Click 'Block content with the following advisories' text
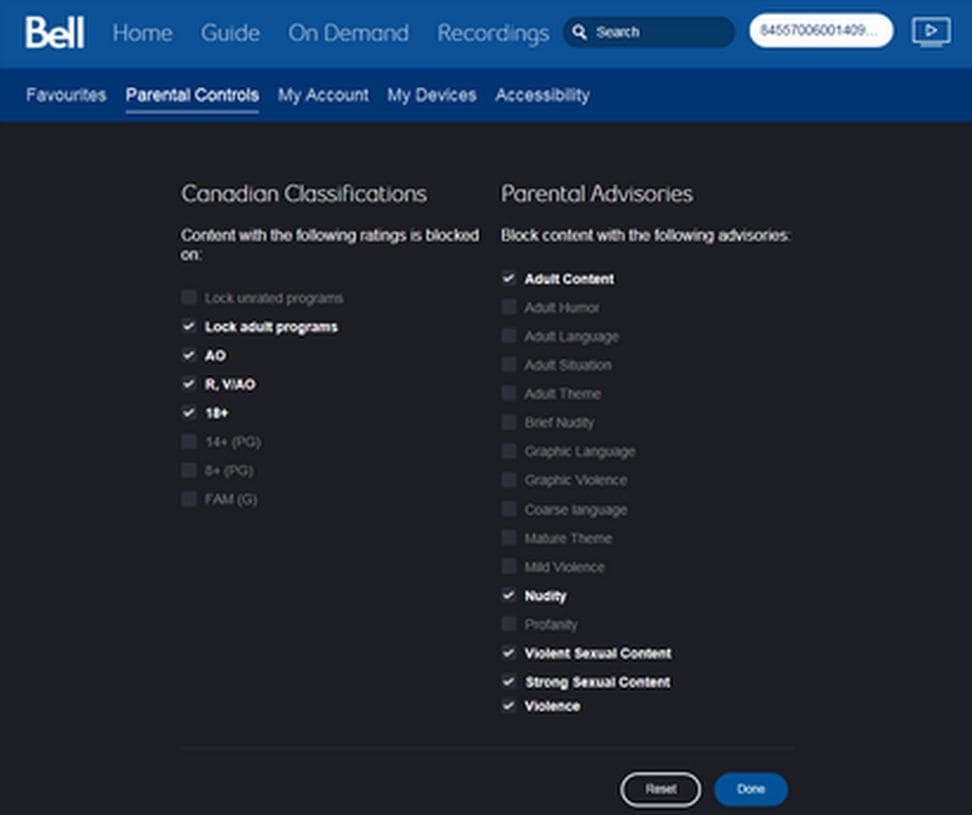The image size is (972, 815). coord(645,236)
